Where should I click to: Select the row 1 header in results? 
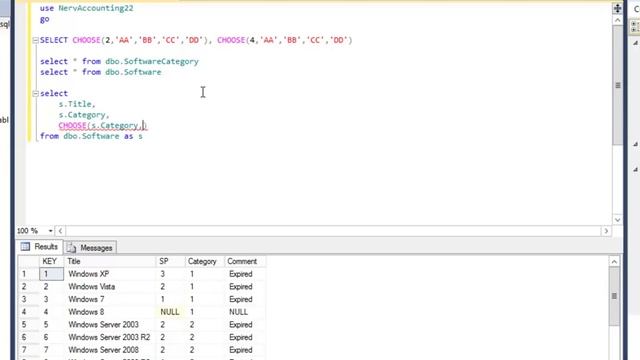[29, 274]
